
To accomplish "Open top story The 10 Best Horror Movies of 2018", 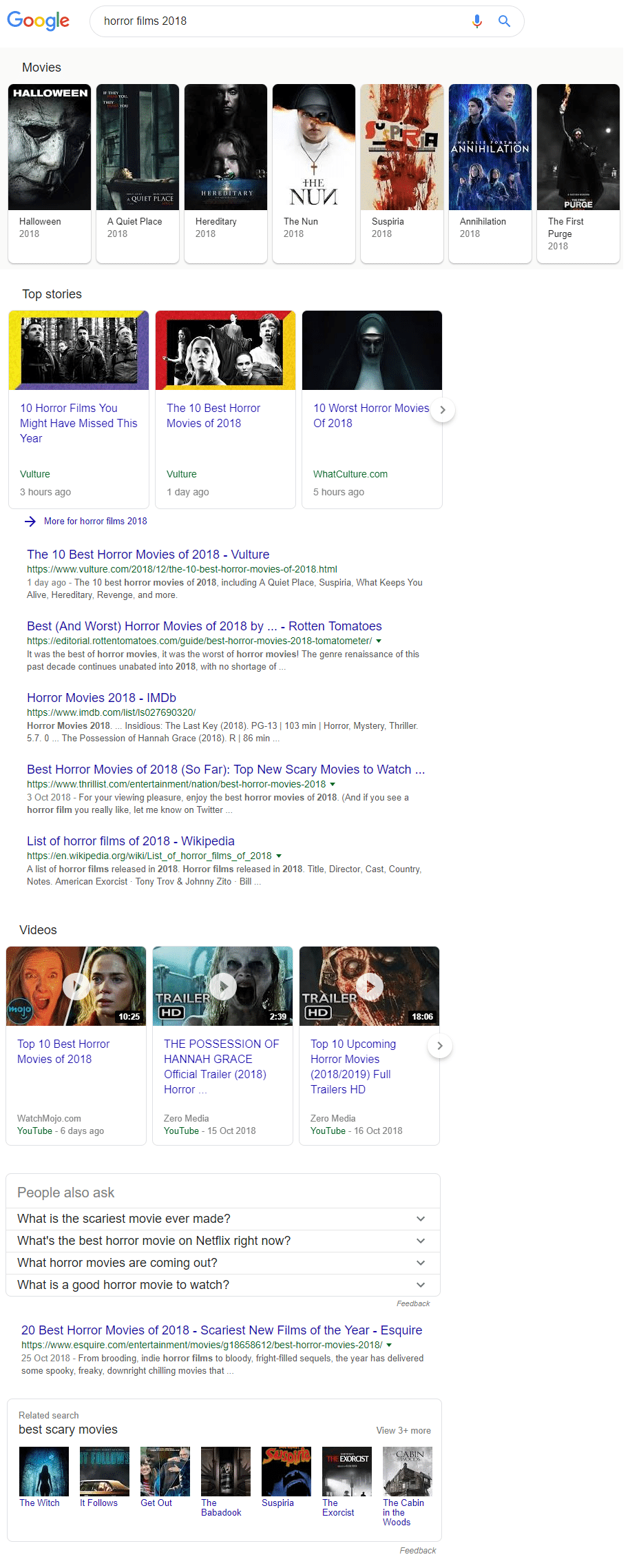I will click(225, 409).
